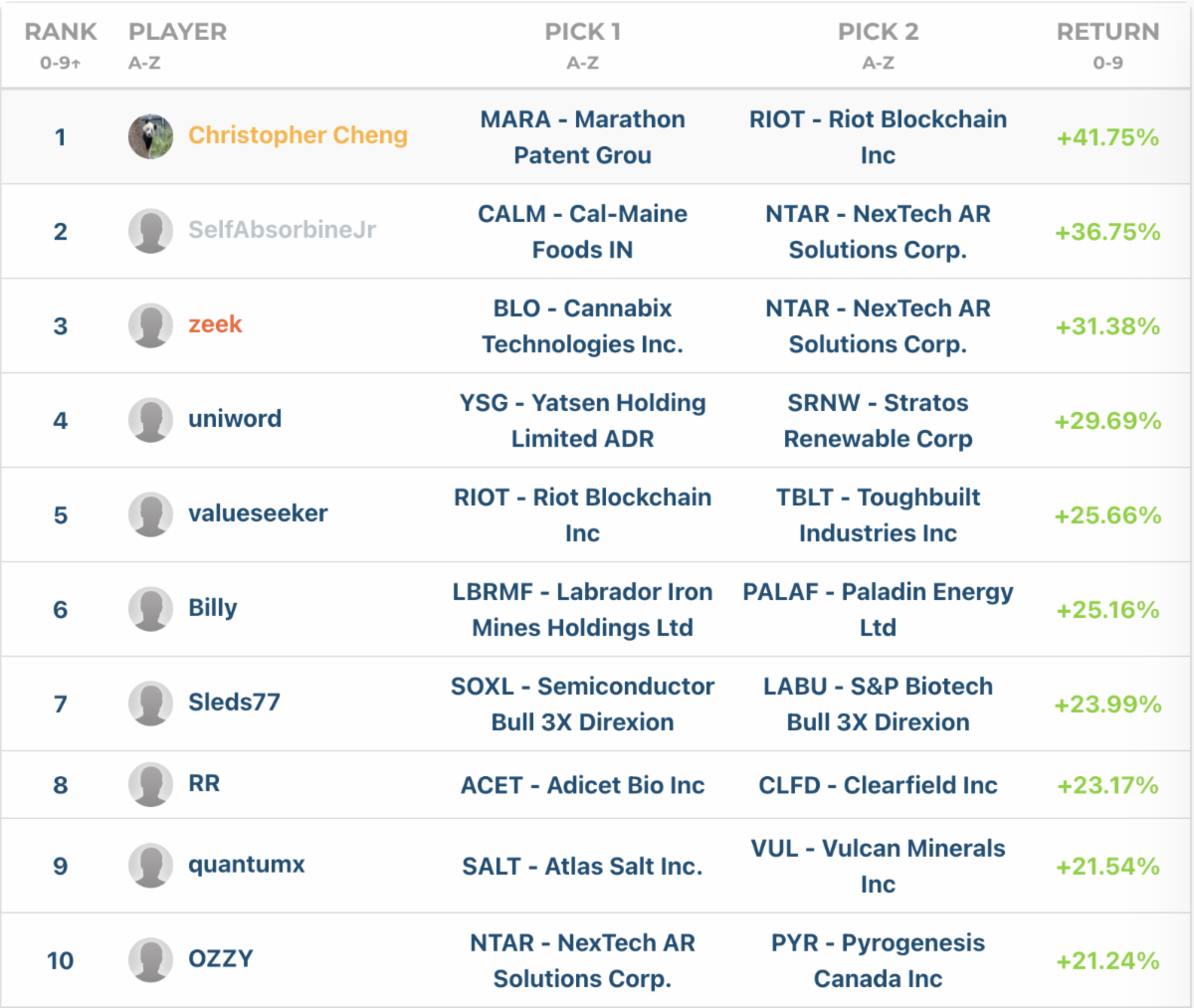This screenshot has height=1008, width=1194.
Task: Click SelfAbsorbineJr's default avatar icon
Action: click(x=150, y=231)
